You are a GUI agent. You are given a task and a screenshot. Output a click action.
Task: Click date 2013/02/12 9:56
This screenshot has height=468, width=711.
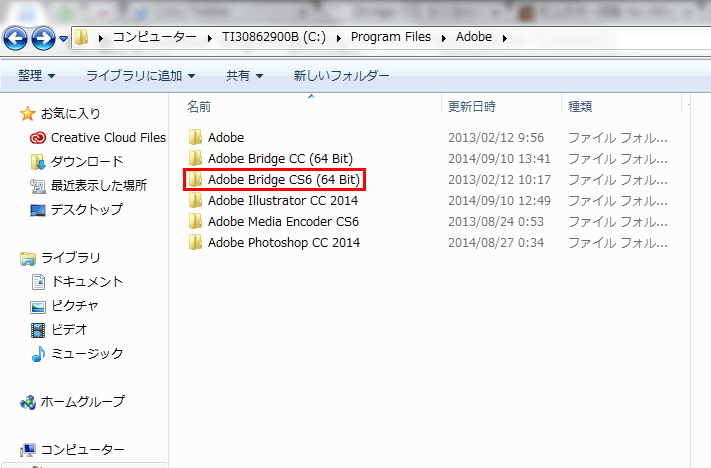pyautogui.click(x=496, y=137)
